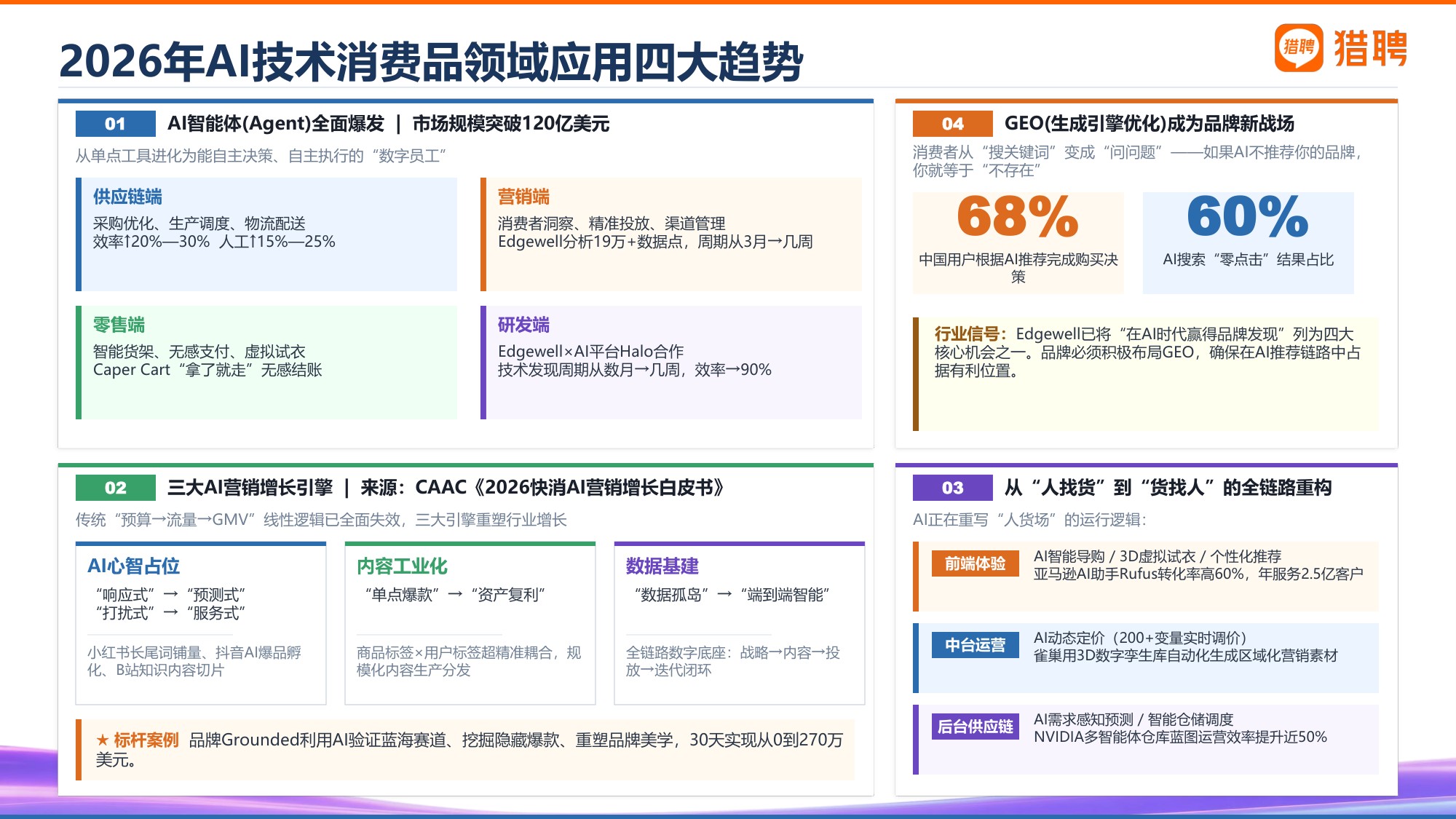Click the 零售端 card heading
Image resolution: width=1456 pixels, height=819 pixels.
click(x=119, y=325)
